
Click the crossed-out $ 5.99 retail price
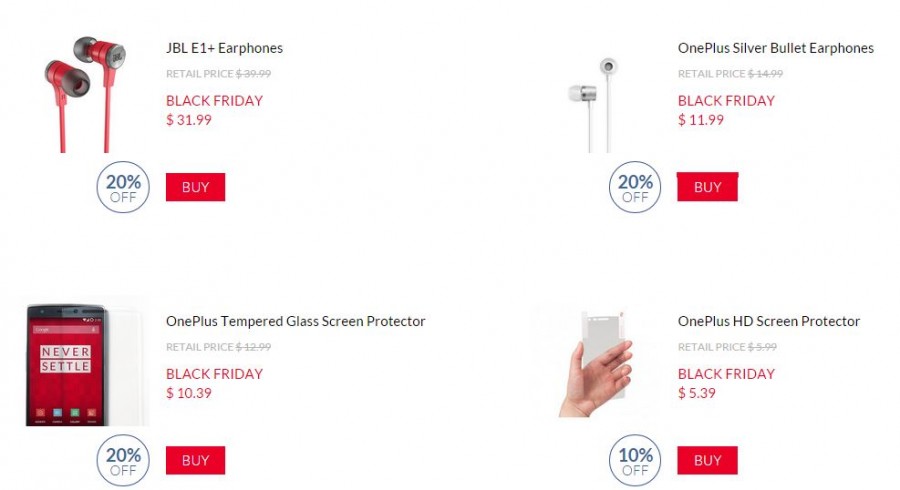(762, 347)
